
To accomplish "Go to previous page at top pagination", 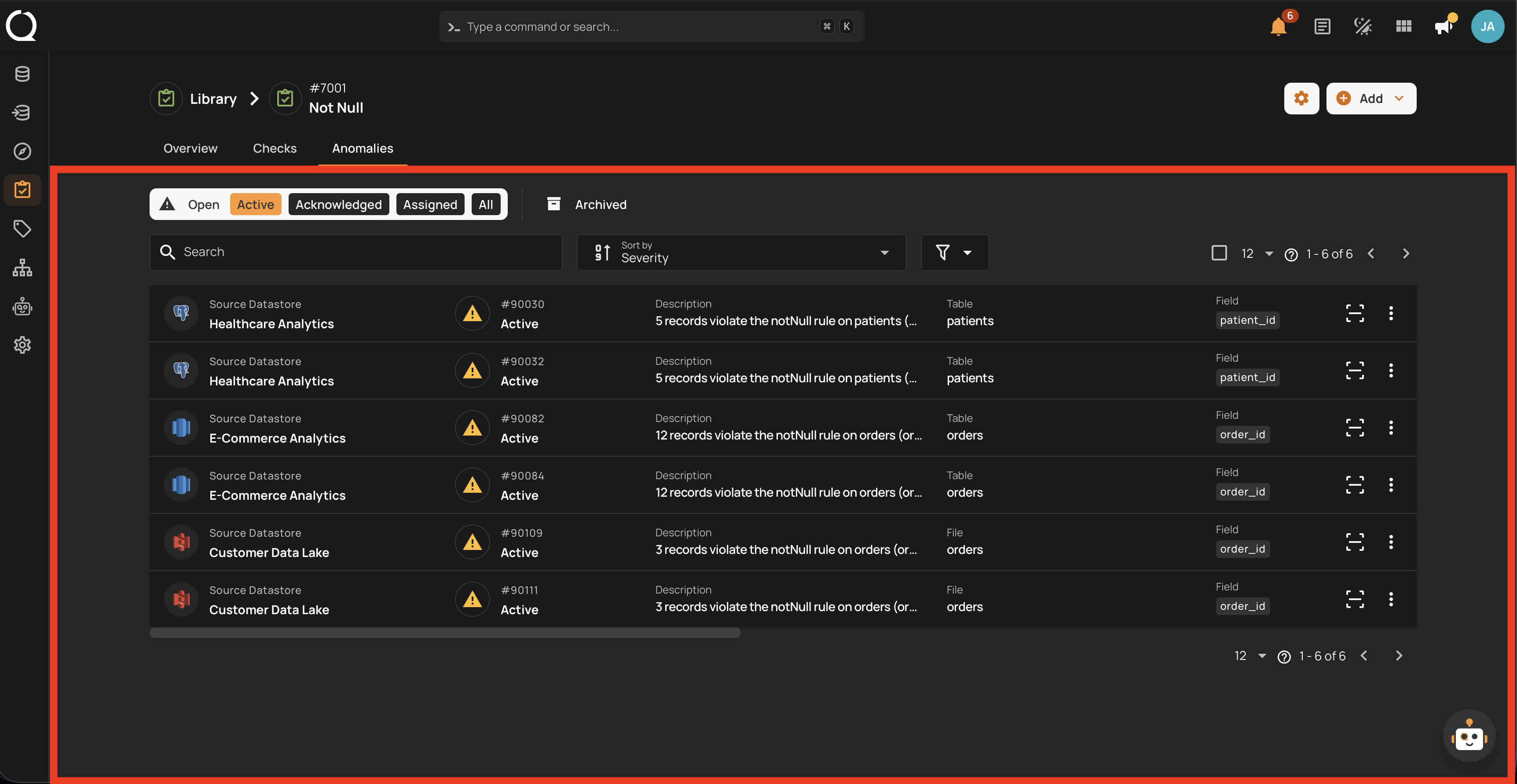I will (x=1371, y=254).
